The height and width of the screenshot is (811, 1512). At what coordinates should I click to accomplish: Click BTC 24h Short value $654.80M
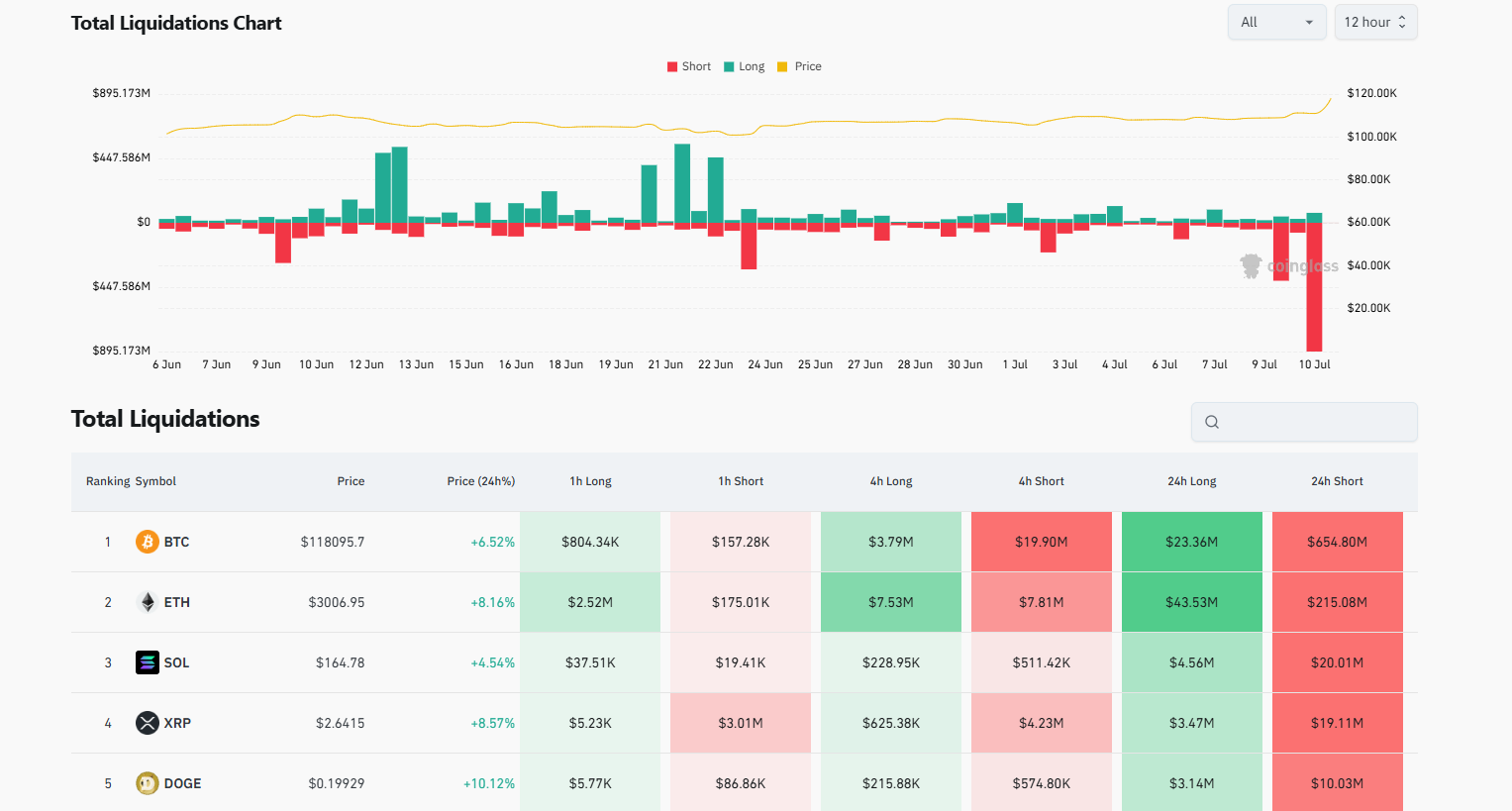click(1337, 542)
